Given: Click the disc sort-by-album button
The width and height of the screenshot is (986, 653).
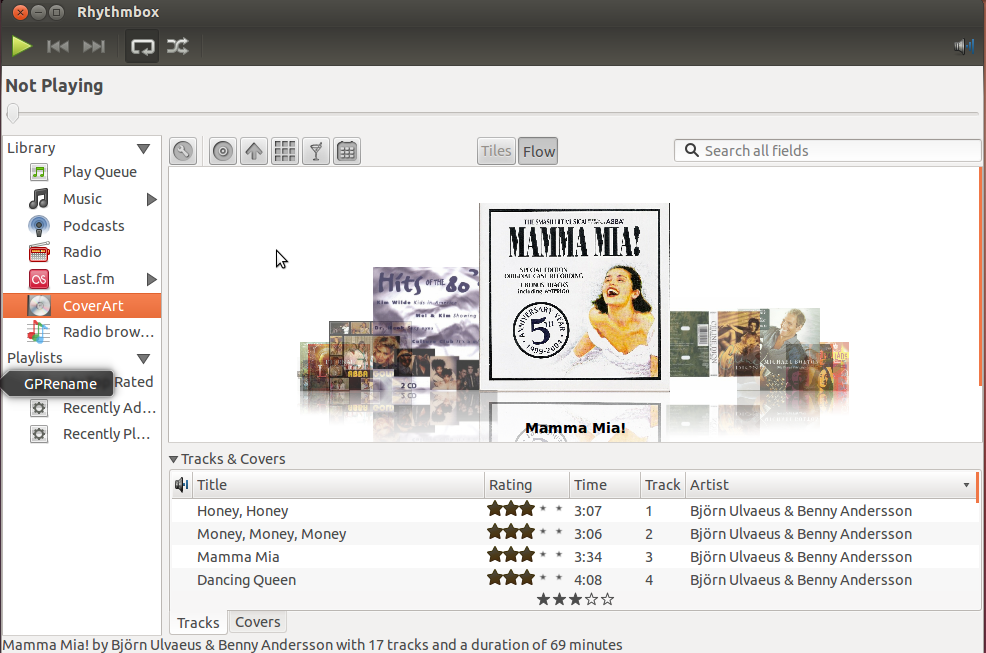Looking at the screenshot, I should point(223,151).
